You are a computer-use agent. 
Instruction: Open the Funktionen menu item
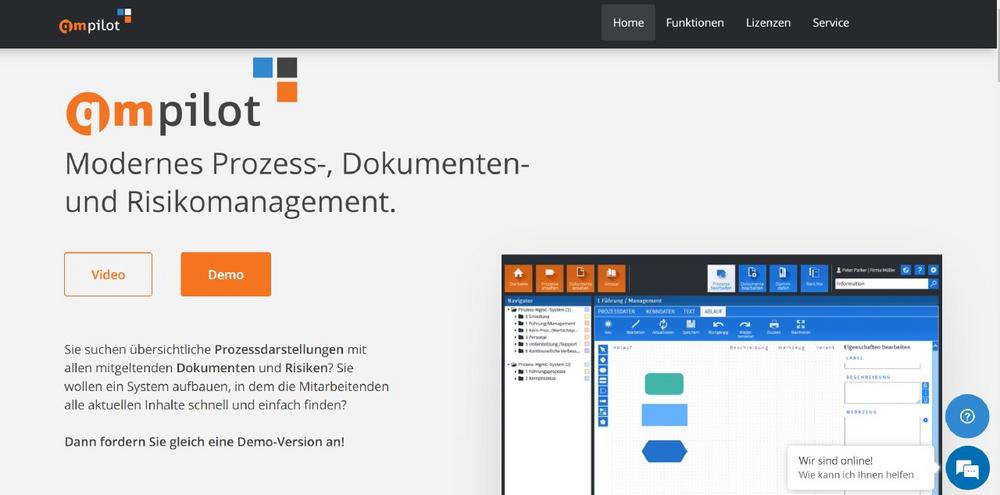(x=694, y=23)
